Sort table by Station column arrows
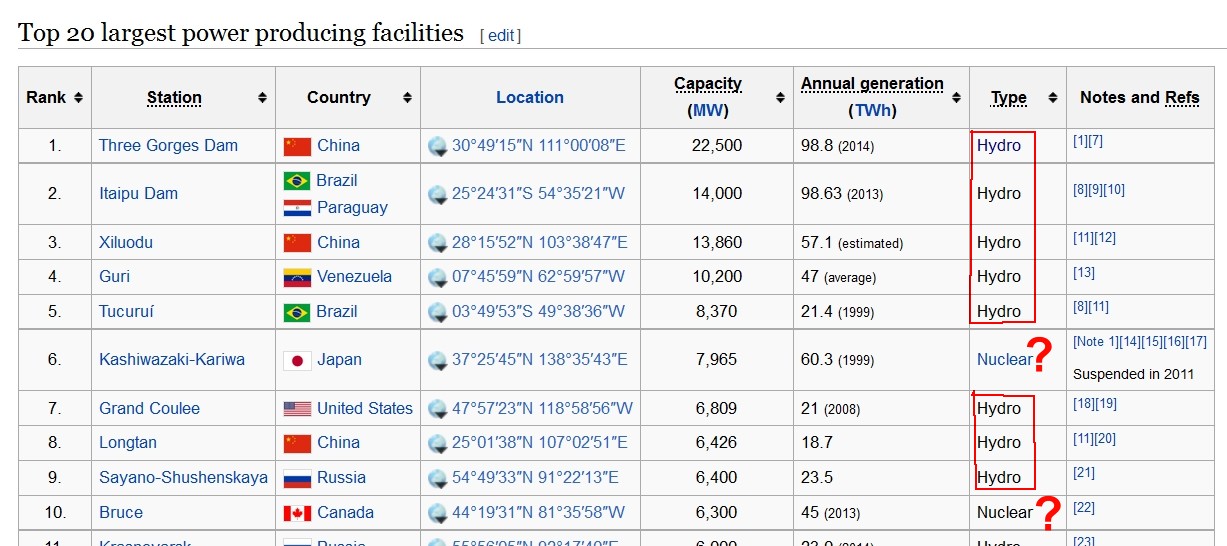The width and height of the screenshot is (1227, 546). (x=262, y=97)
